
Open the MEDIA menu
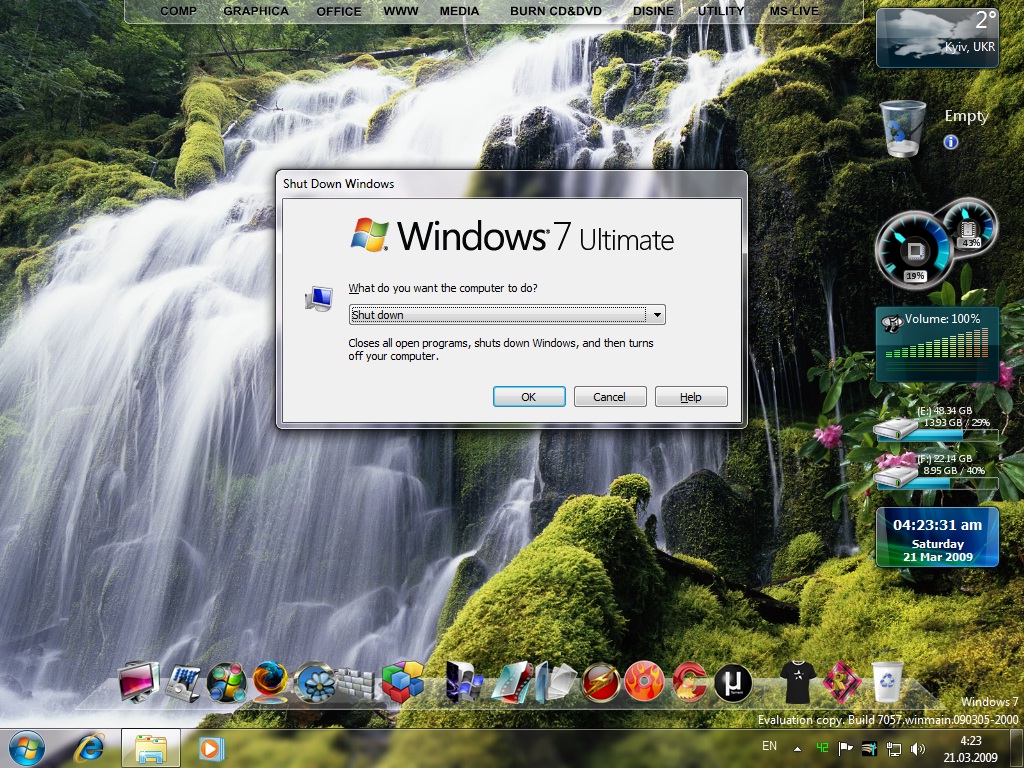(x=459, y=11)
